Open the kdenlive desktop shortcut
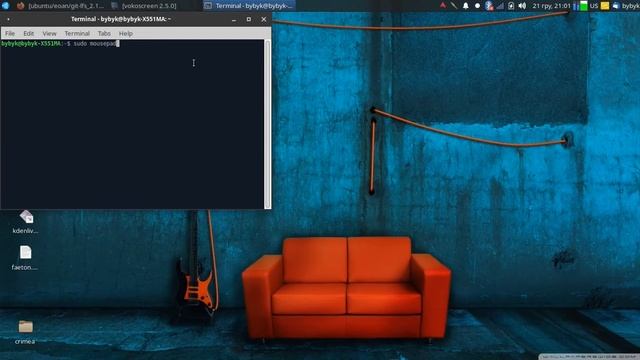Viewport: 640px width, 360px height. 25,222
